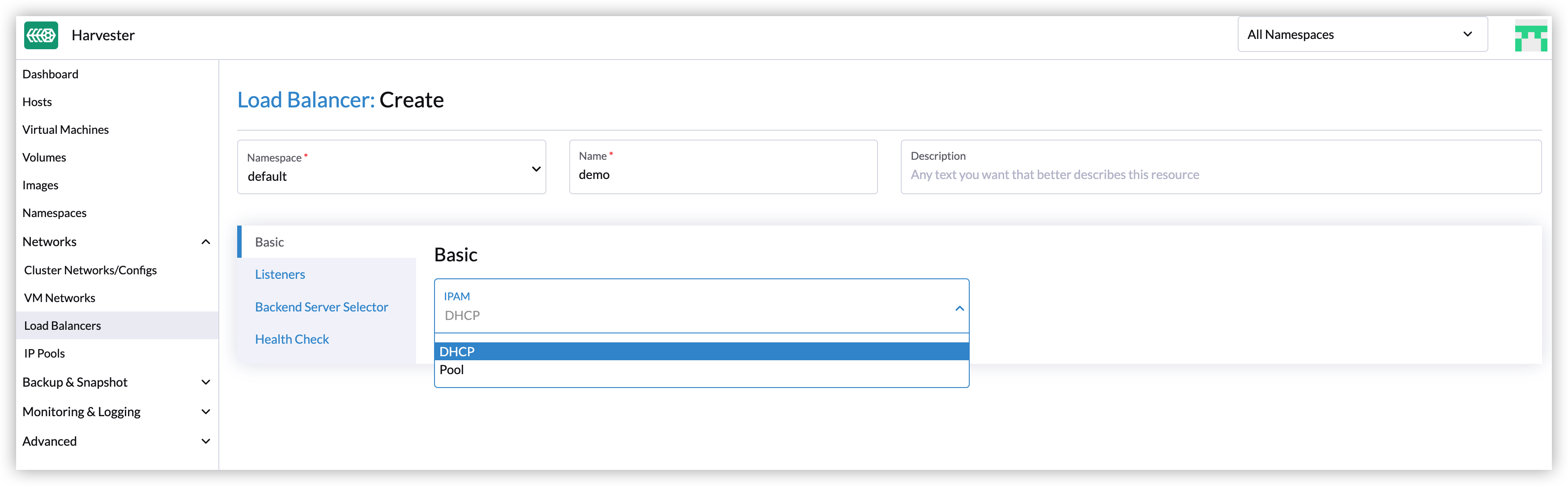This screenshot has width=1568, height=486.
Task: Expand the Backup & Snapshot section
Action: 206,383
